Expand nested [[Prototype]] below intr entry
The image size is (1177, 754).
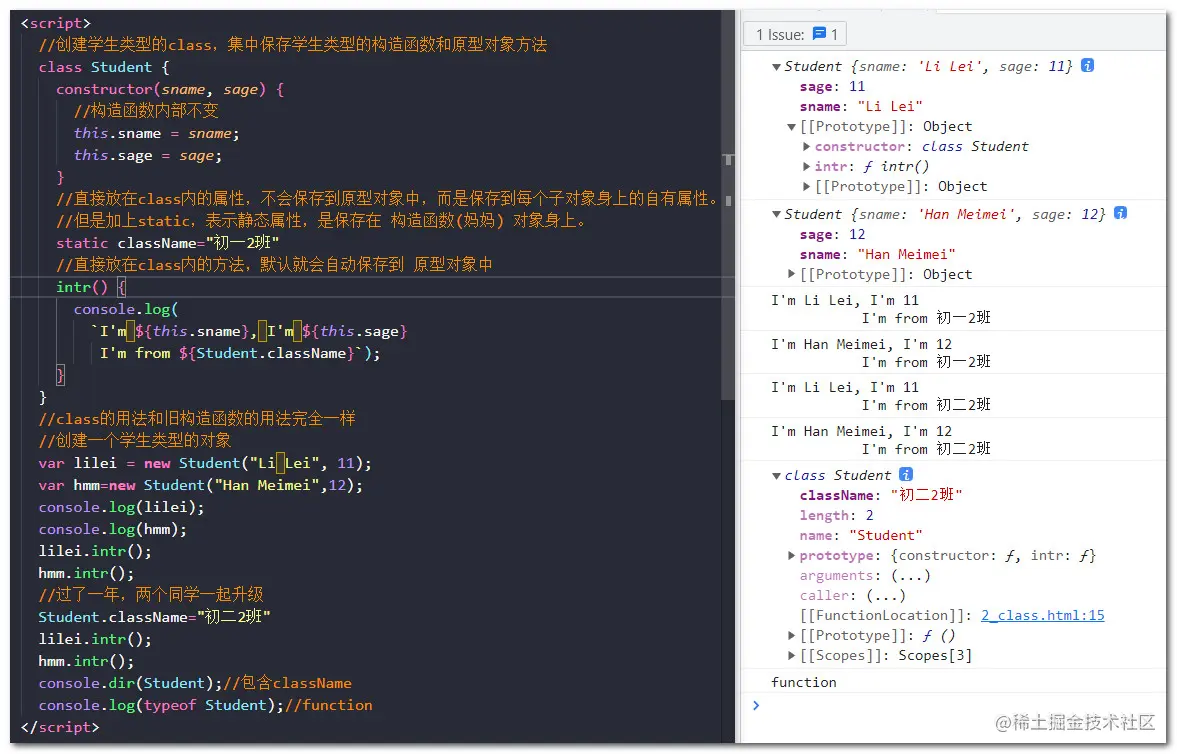(x=806, y=186)
